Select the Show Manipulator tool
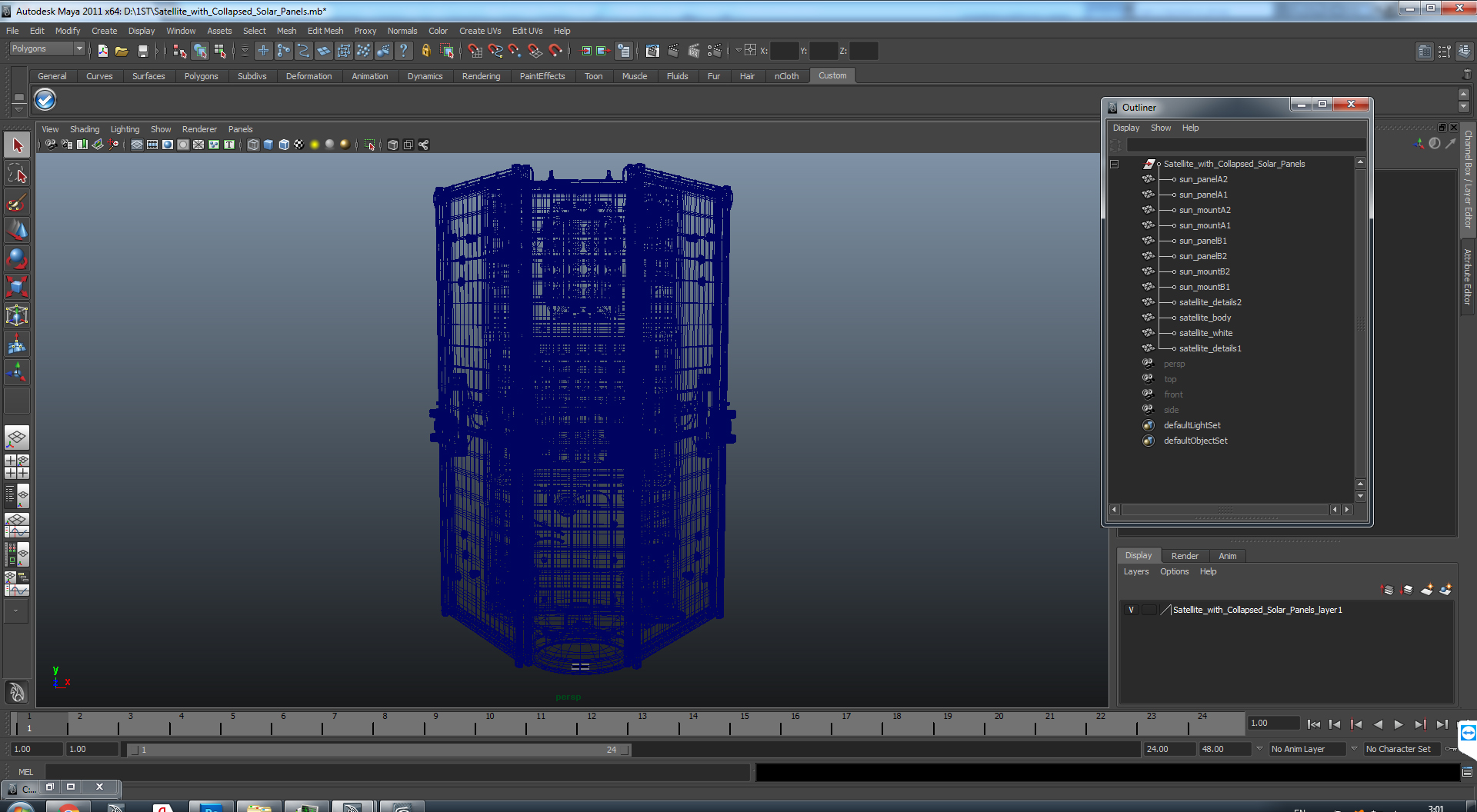 [x=17, y=372]
